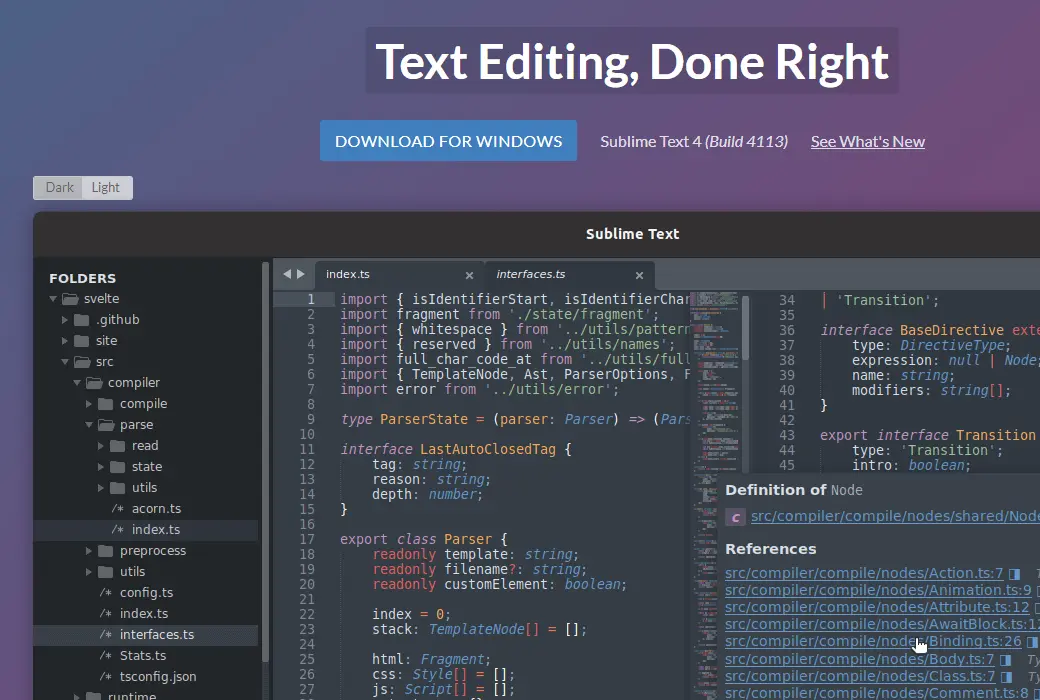The height and width of the screenshot is (700, 1040).
Task: Click the file icon beside config.ts
Action: [105, 593]
